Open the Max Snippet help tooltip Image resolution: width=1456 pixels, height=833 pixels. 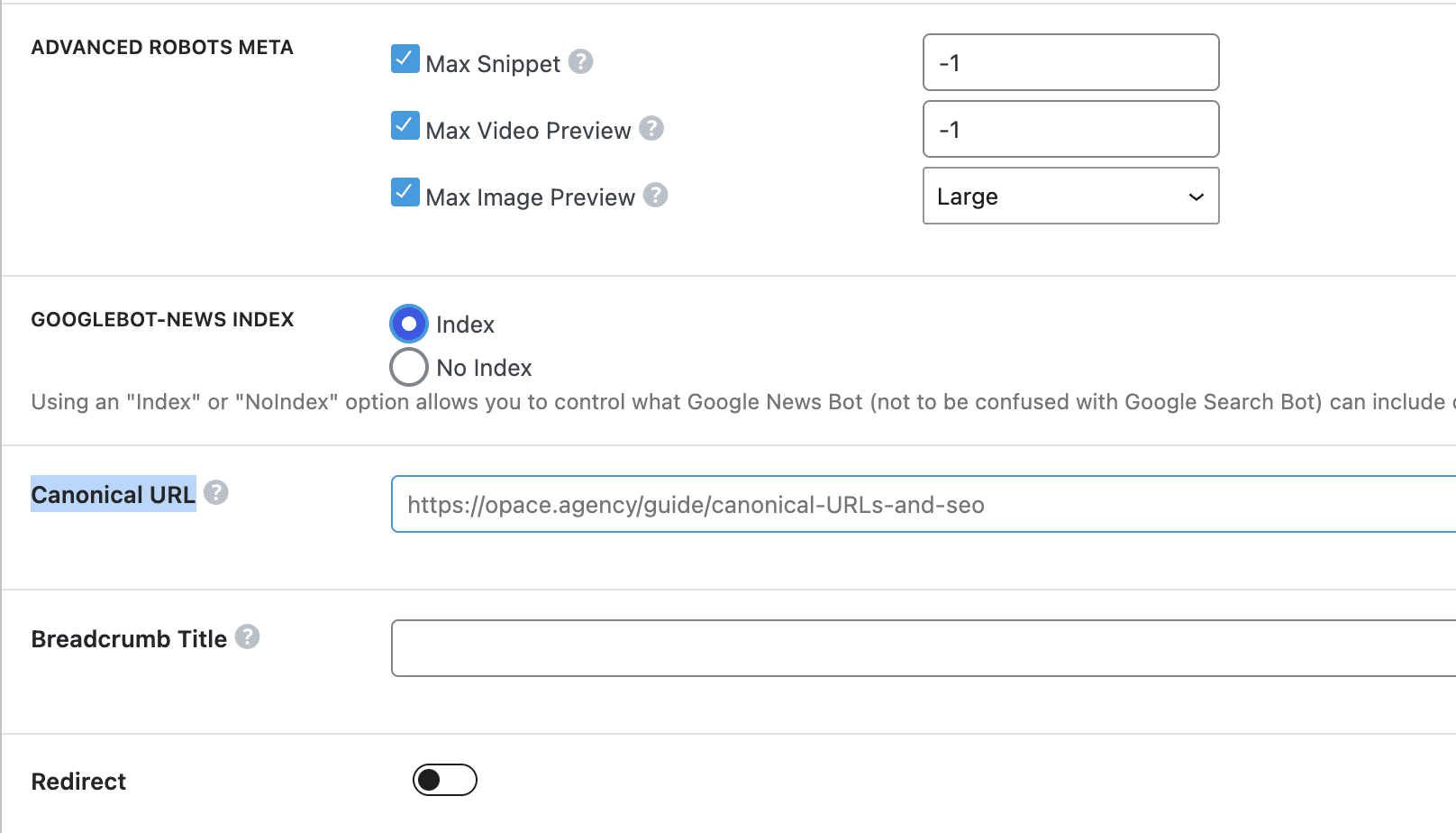point(581,62)
